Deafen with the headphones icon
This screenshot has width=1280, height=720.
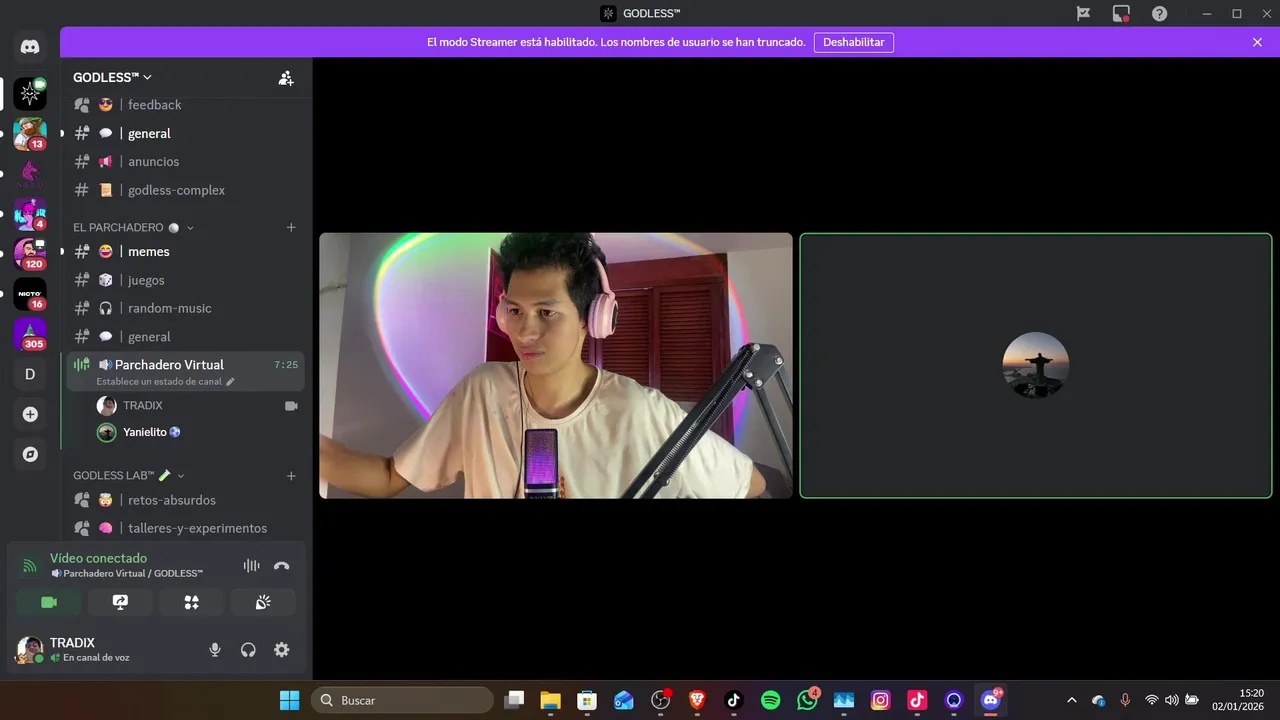click(x=248, y=650)
